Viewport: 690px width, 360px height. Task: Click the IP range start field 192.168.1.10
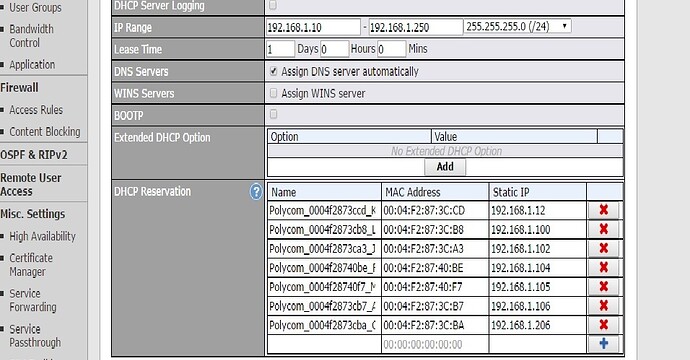(313, 27)
